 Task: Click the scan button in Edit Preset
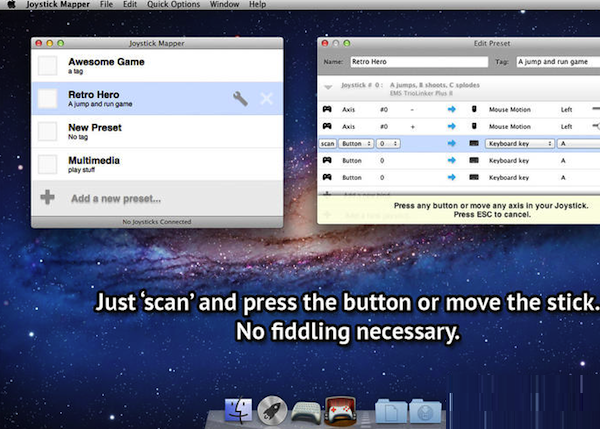pos(328,144)
